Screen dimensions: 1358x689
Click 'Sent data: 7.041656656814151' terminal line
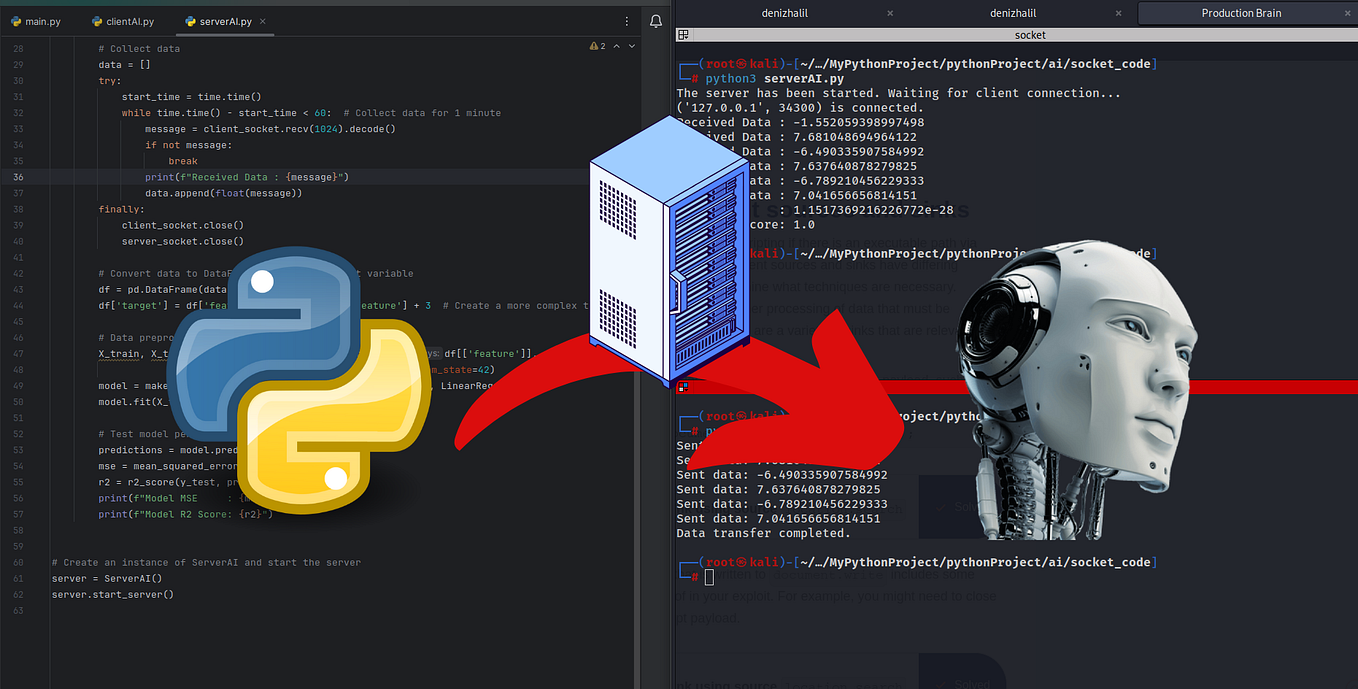(778, 519)
